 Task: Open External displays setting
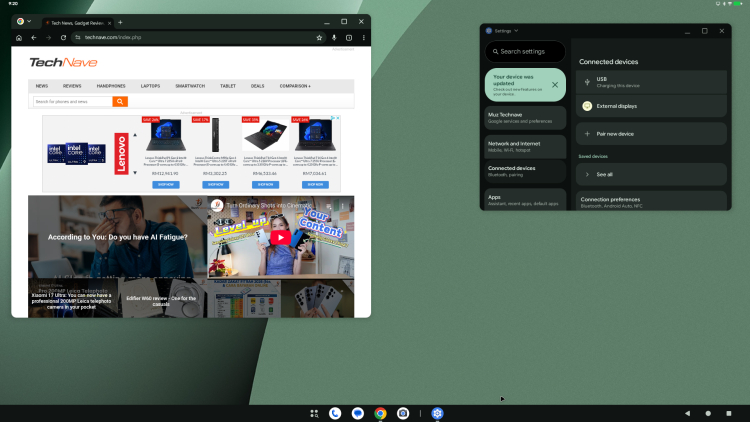click(651, 106)
